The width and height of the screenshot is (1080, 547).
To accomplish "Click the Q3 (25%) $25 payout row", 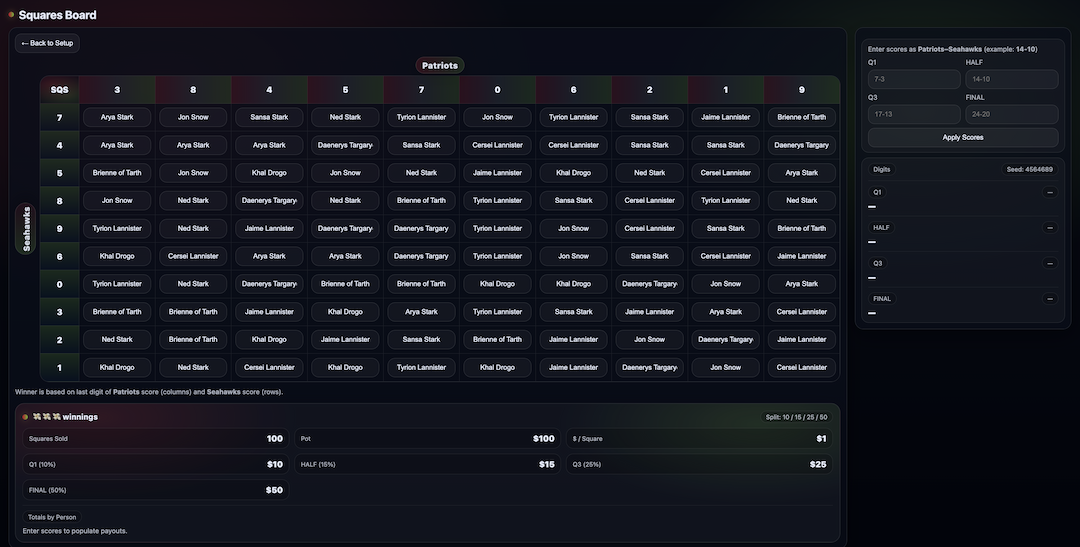I will pyautogui.click(x=699, y=464).
